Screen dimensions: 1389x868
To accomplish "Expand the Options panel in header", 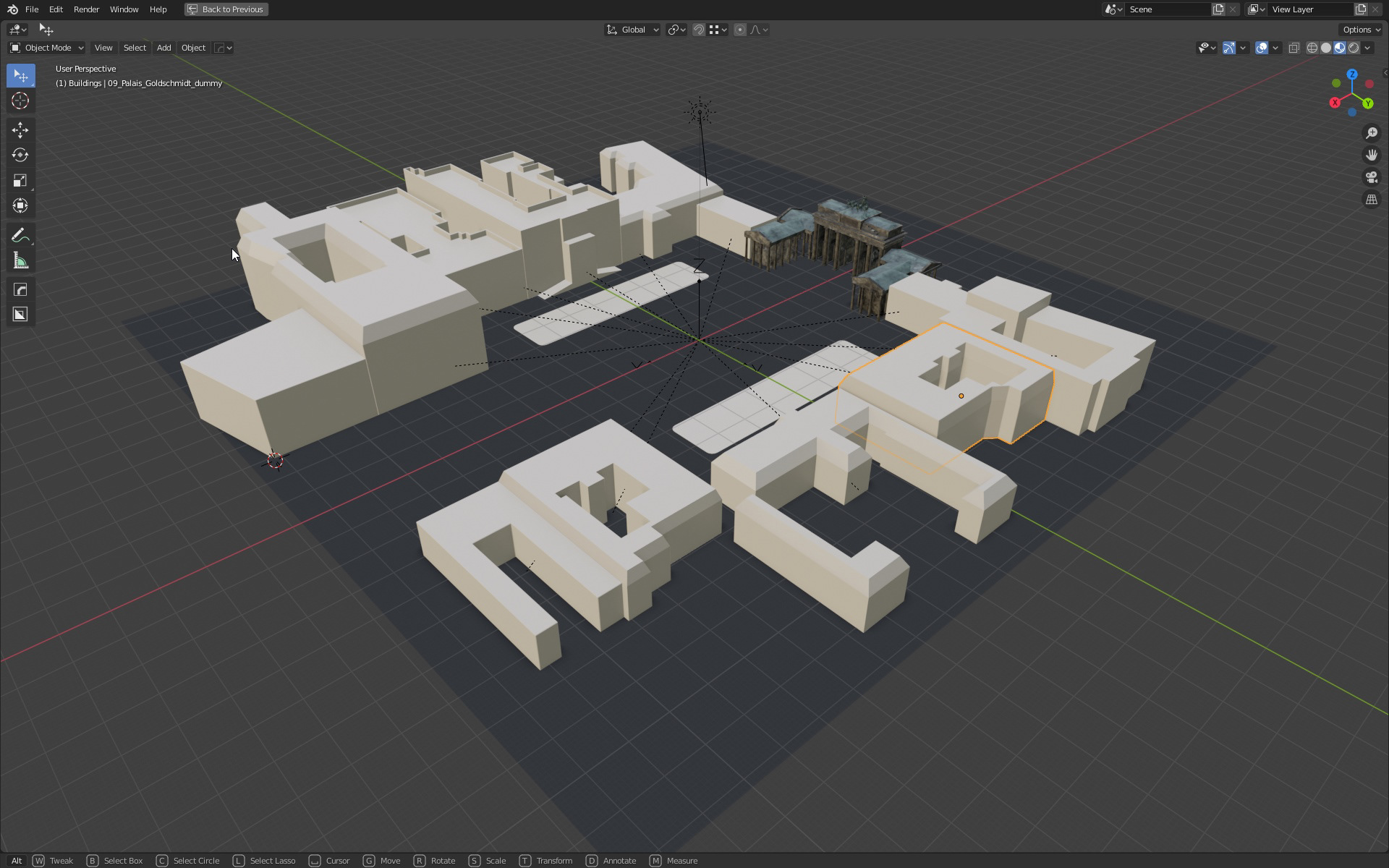I will pyautogui.click(x=1359, y=30).
